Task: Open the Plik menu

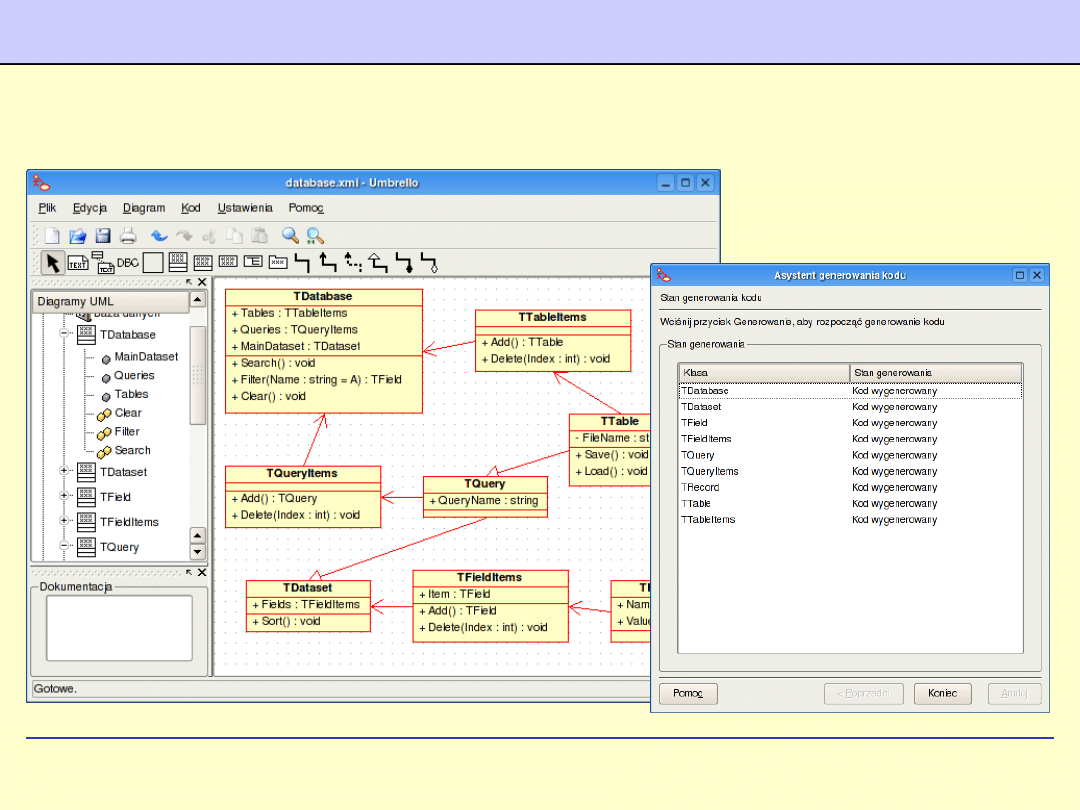Action: coord(47,208)
